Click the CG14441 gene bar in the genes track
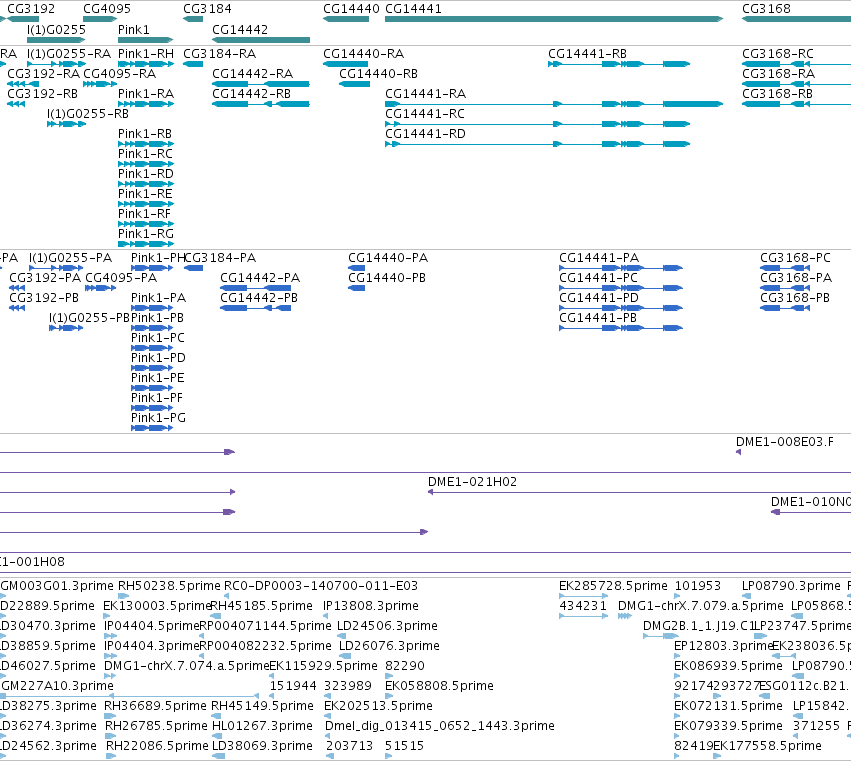 point(554,19)
